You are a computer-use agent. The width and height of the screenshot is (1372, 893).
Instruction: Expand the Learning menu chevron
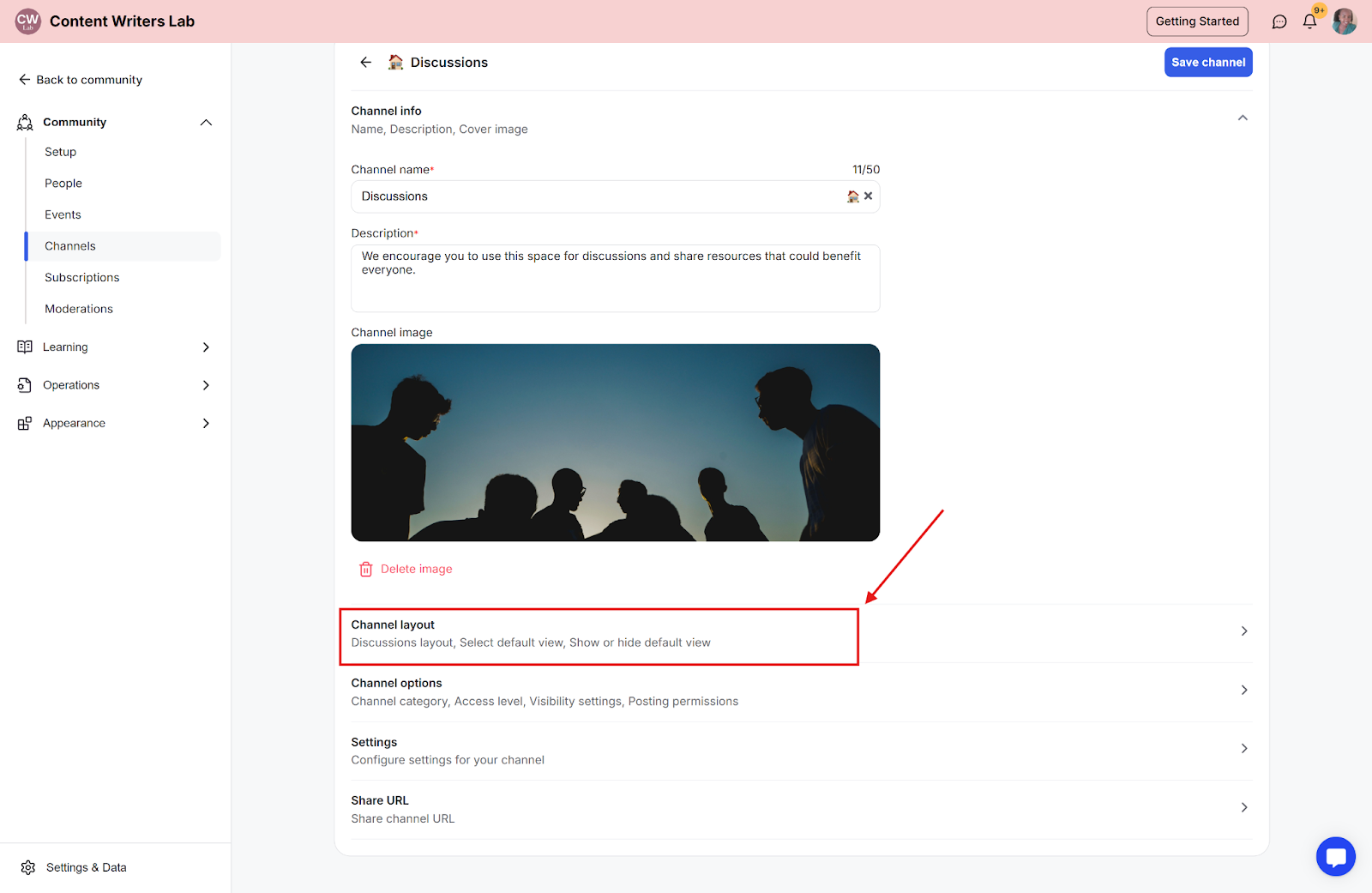206,347
